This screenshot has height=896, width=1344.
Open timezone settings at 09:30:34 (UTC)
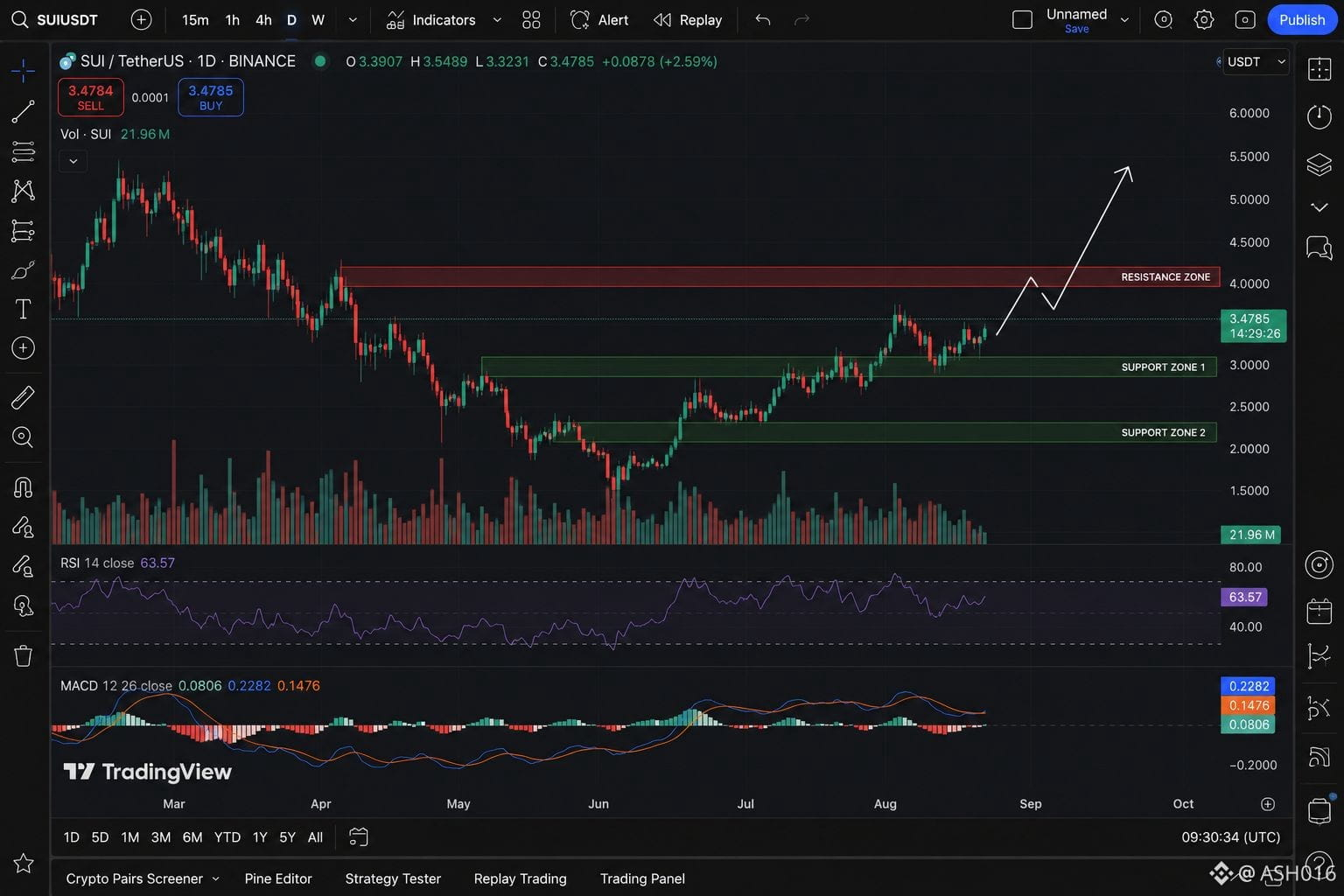point(1231,837)
